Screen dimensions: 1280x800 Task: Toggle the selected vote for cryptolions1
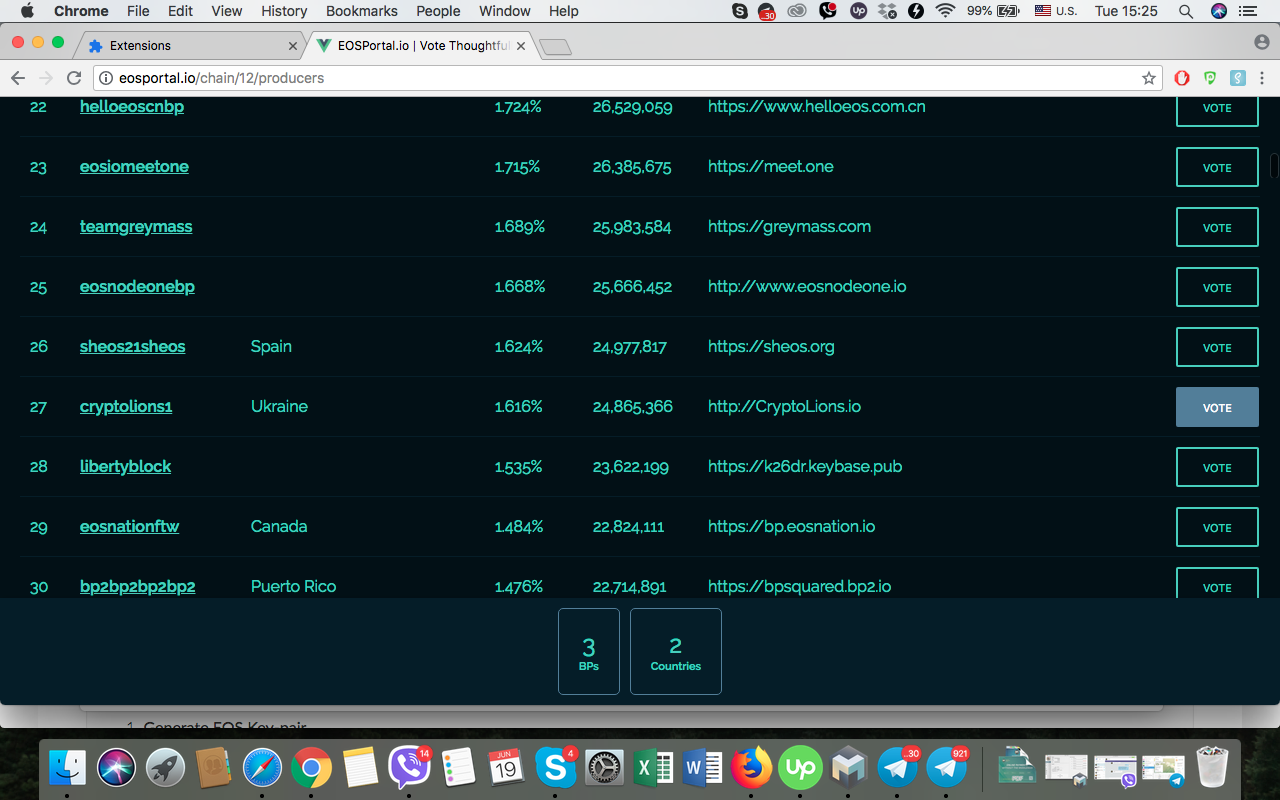pyautogui.click(x=1217, y=408)
